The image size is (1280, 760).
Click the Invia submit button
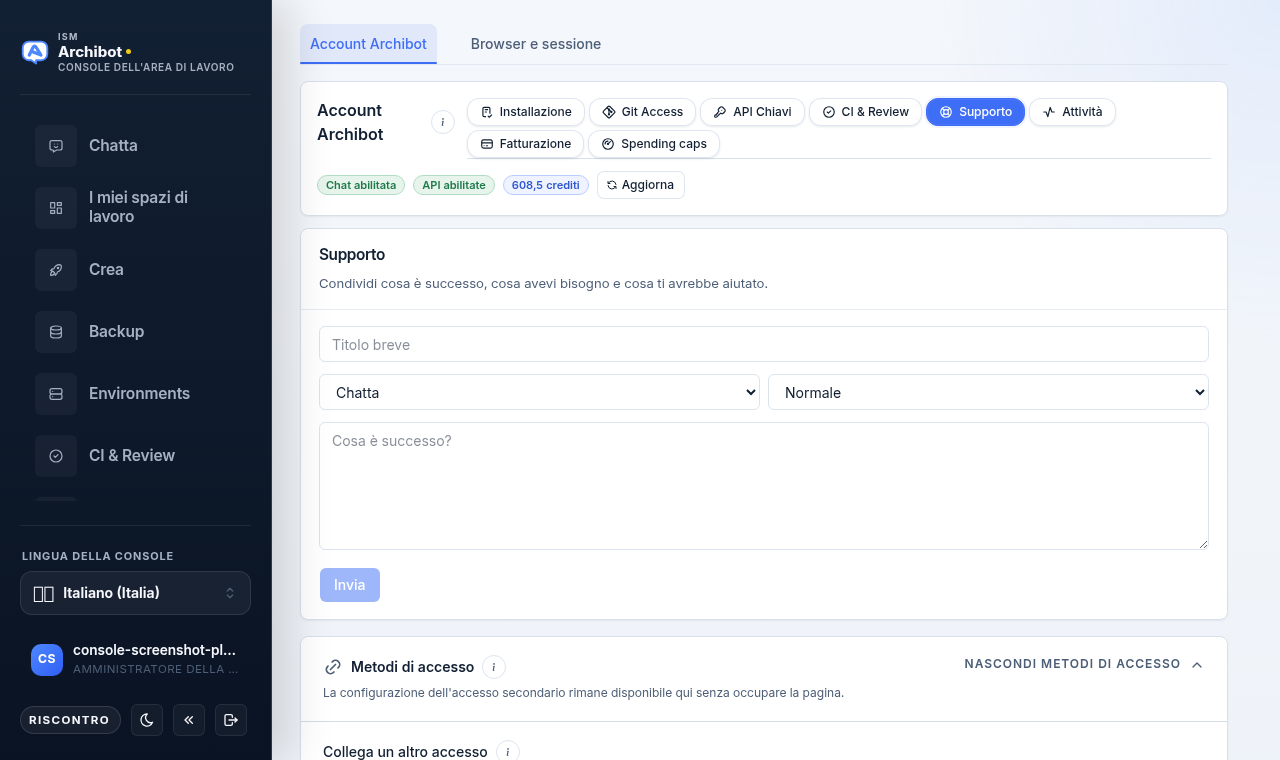click(350, 585)
